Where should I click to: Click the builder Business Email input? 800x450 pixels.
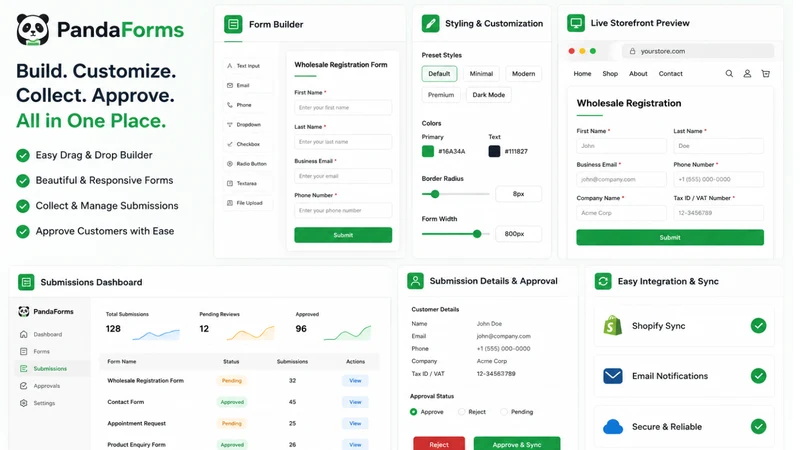343,176
